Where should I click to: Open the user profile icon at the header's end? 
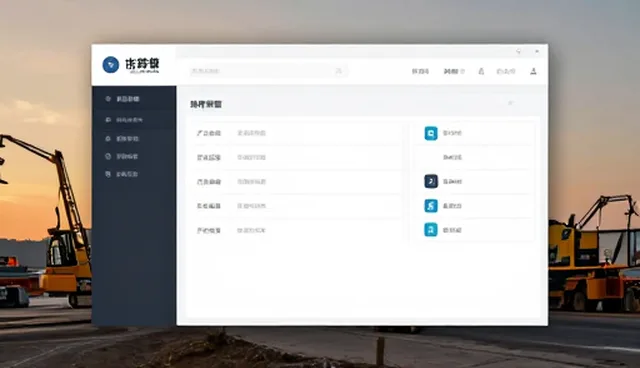click(533, 71)
